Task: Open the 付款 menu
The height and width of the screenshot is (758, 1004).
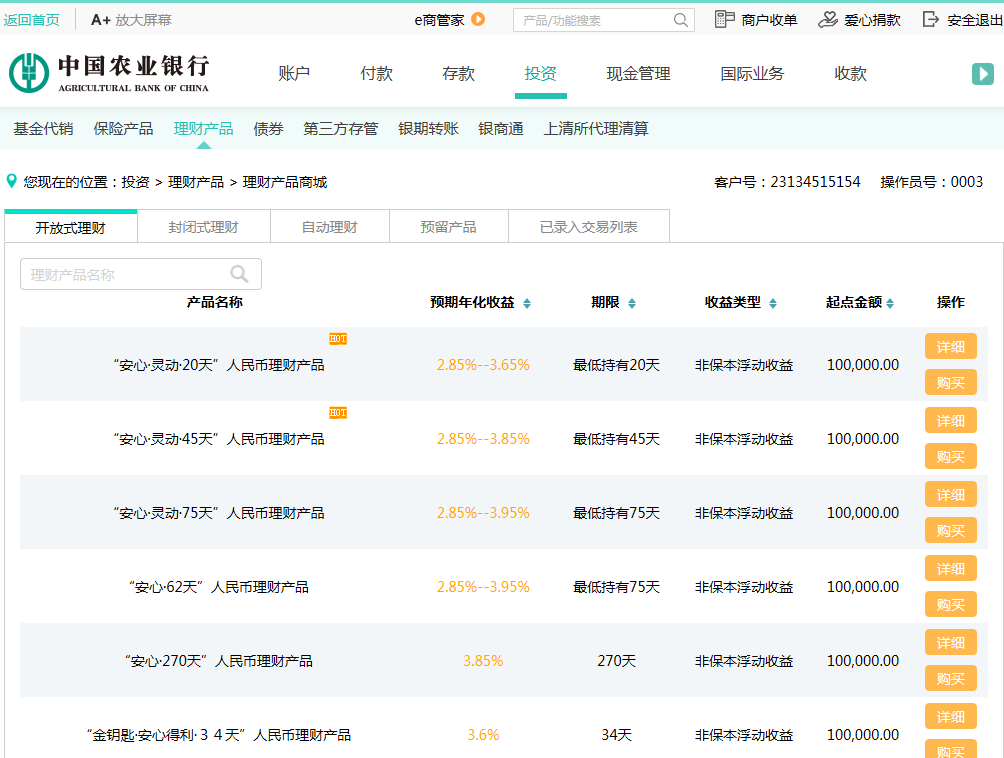Action: tap(376, 74)
